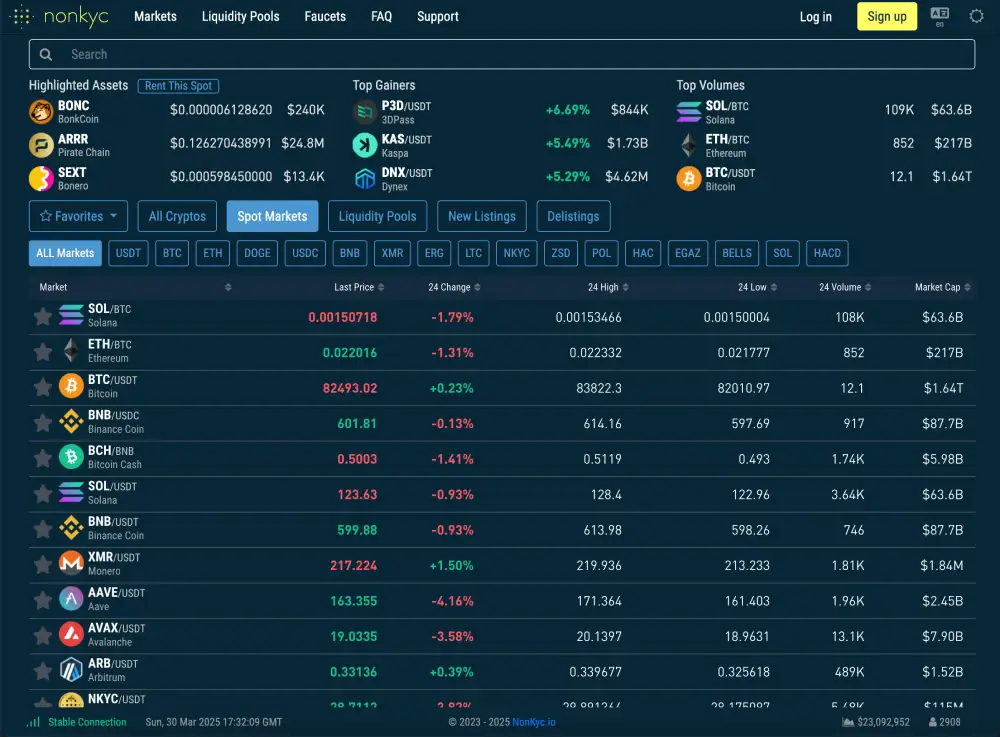Click the Log in link
Image resolution: width=1000 pixels, height=737 pixels.
[x=816, y=17]
